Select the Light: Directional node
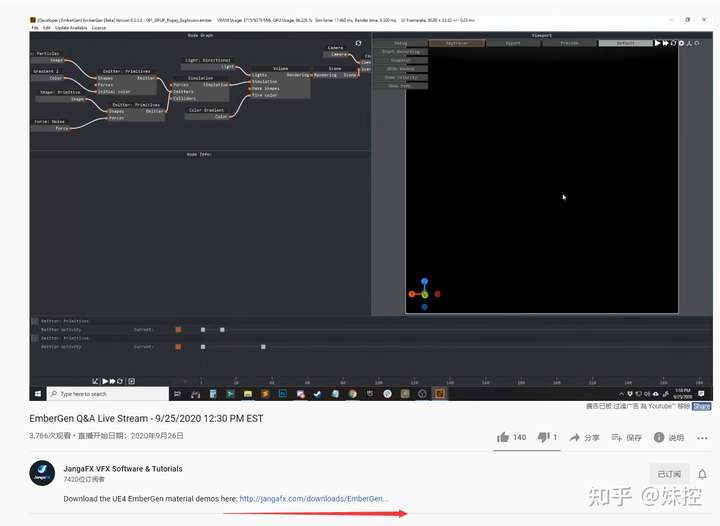The width and height of the screenshot is (720, 526). tap(209, 64)
